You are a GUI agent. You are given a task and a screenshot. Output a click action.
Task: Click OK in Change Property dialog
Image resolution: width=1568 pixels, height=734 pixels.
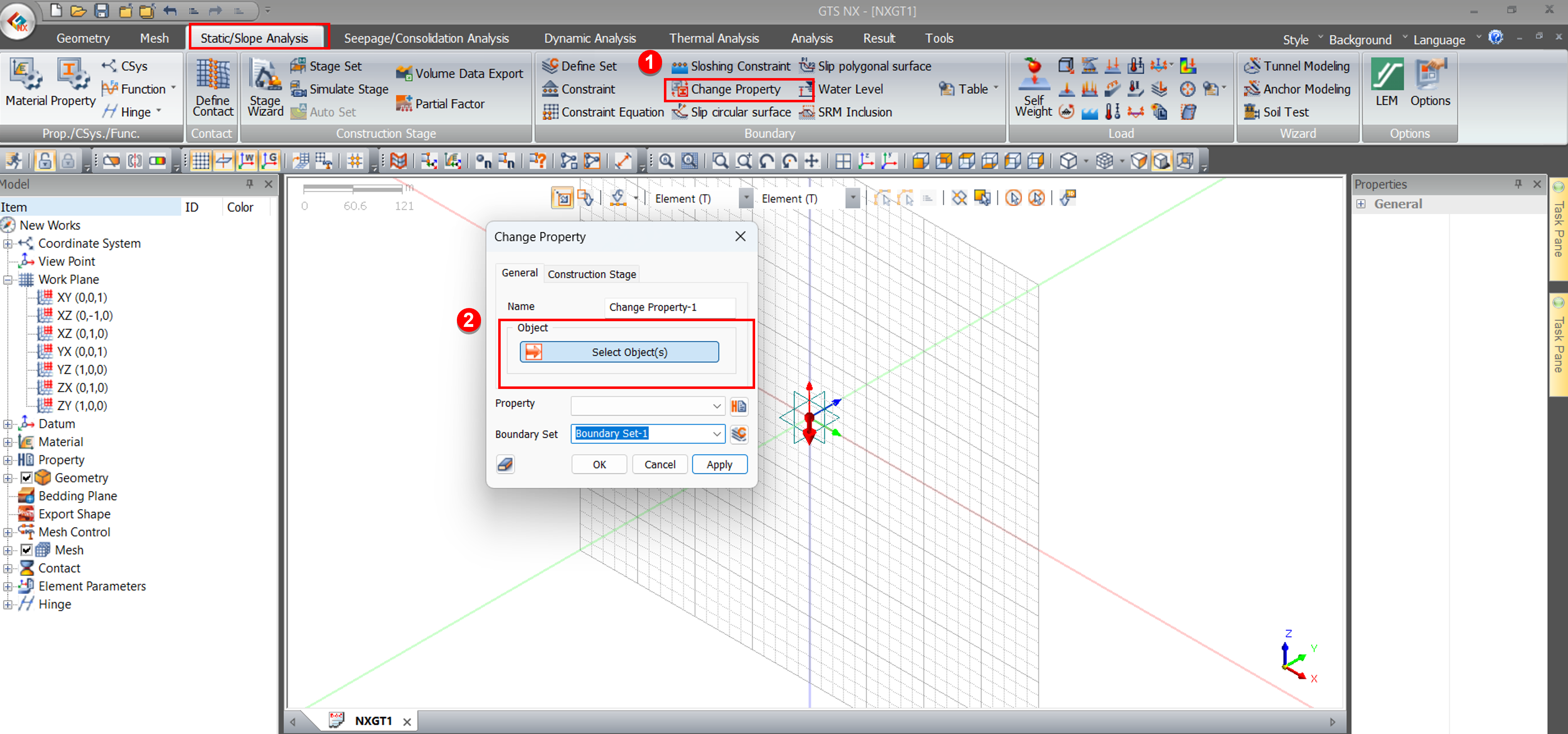coord(599,464)
